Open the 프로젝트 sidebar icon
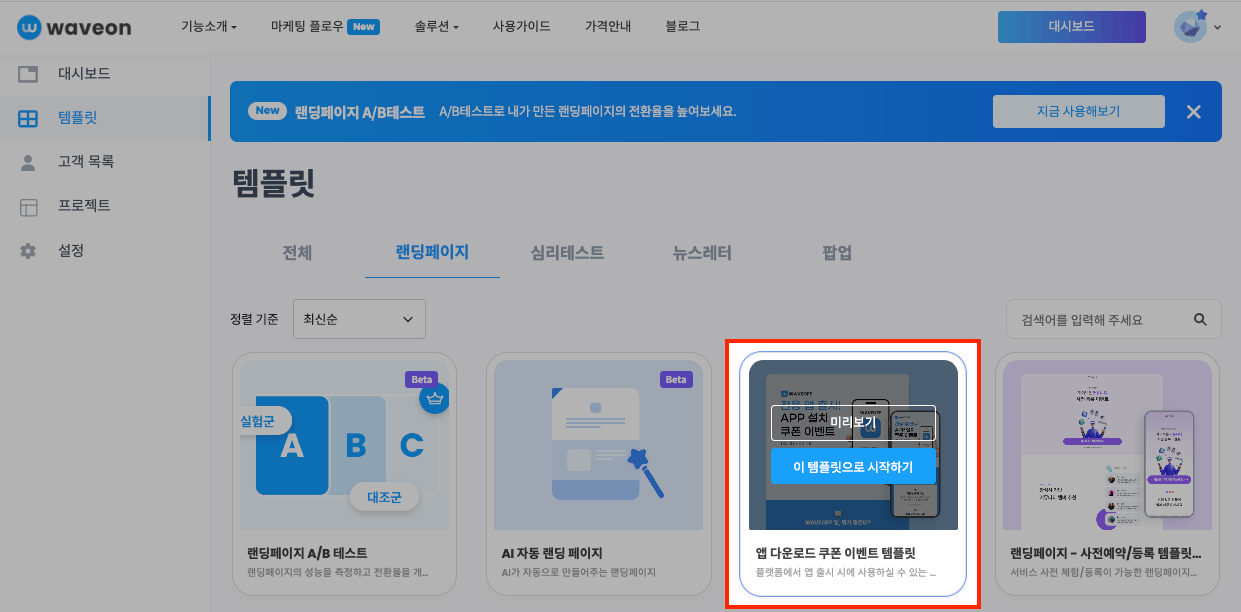Image resolution: width=1241 pixels, height=612 pixels. pos(27,205)
